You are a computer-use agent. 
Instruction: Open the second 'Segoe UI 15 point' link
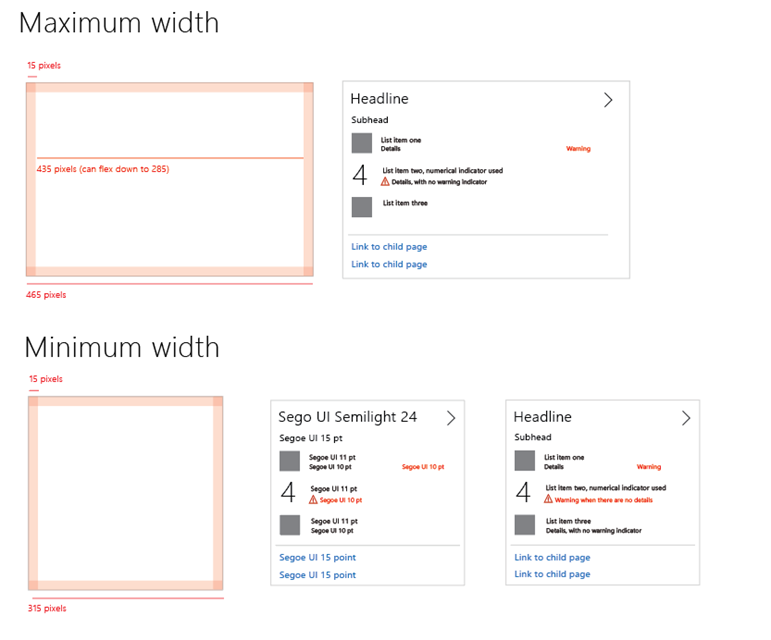(x=317, y=575)
